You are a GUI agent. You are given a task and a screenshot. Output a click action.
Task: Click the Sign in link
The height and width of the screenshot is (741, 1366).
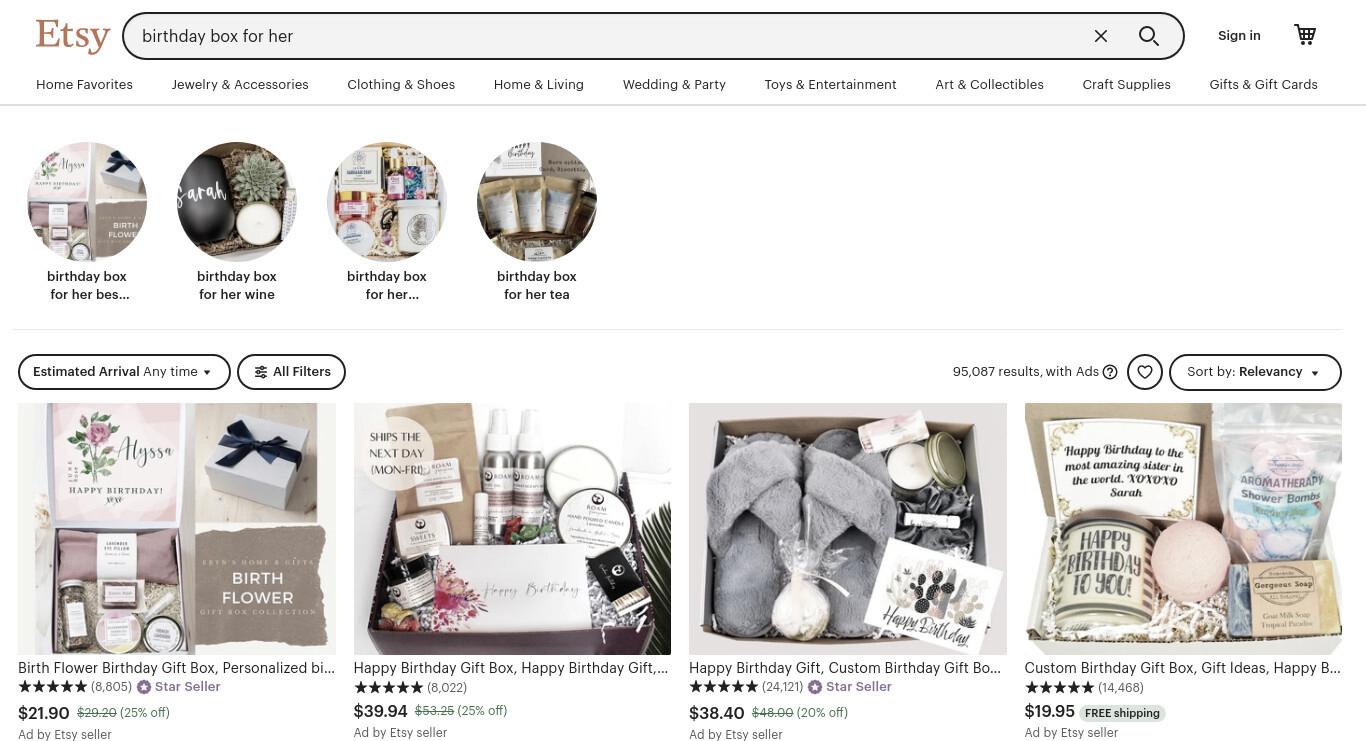click(1239, 36)
